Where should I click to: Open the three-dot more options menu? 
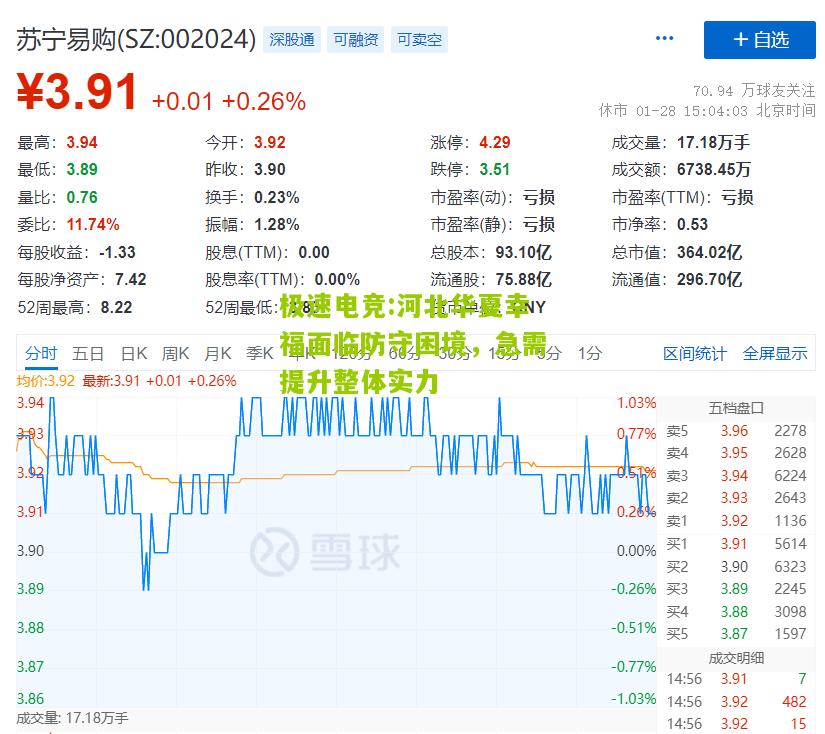[x=664, y=38]
